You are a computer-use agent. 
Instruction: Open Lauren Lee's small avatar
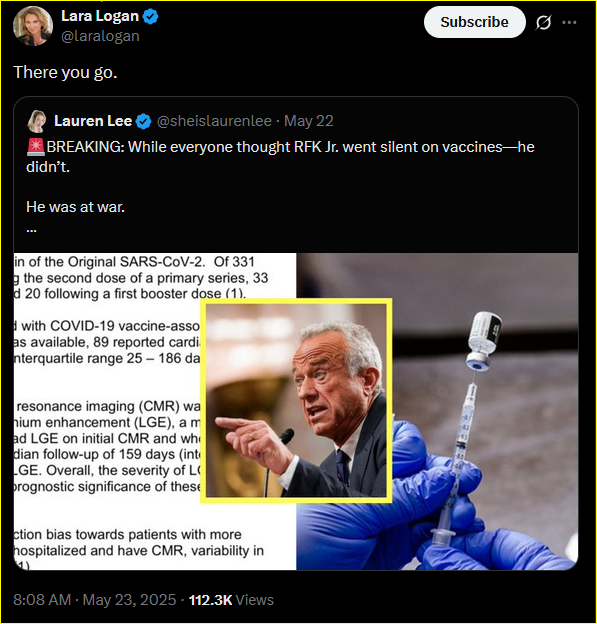click(x=37, y=121)
